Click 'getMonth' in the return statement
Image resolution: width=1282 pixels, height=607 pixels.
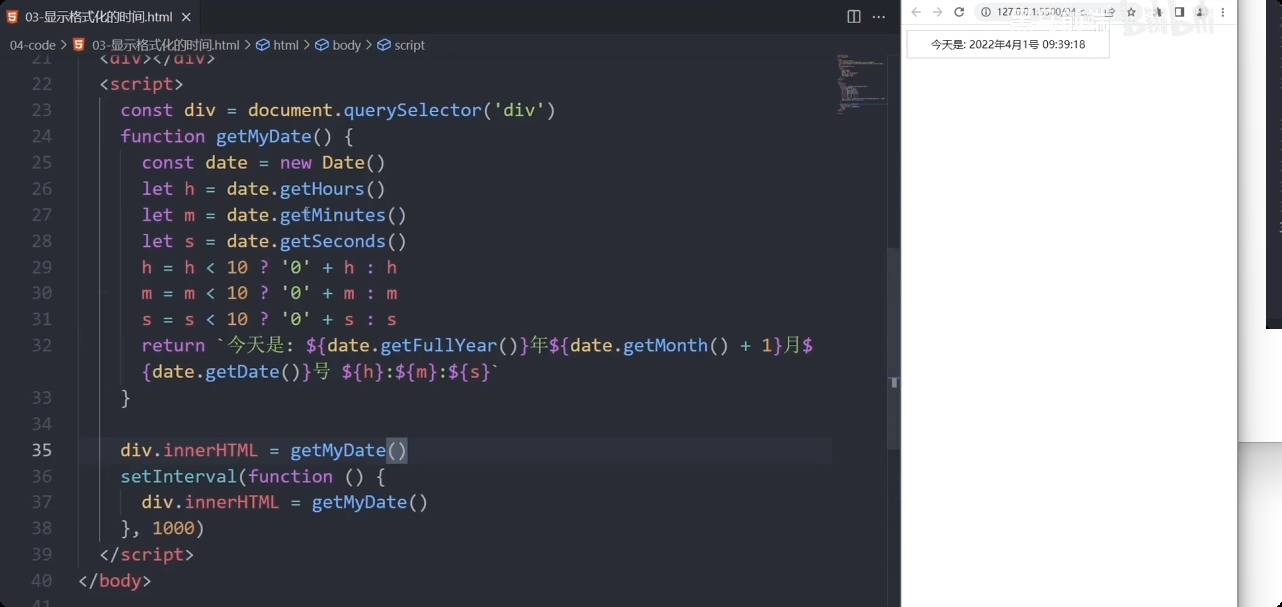coord(665,345)
